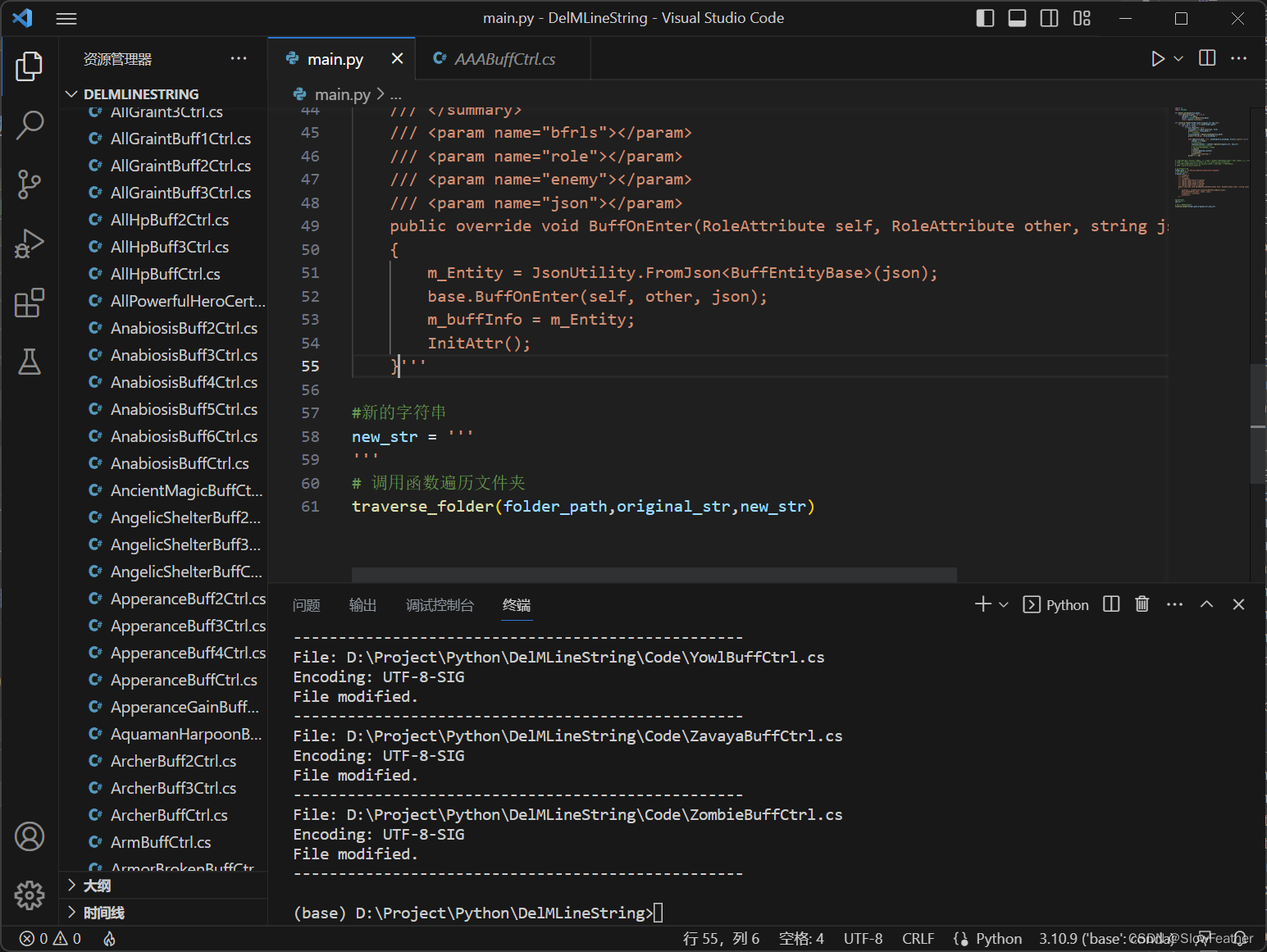Select the 终端 panel tab

tap(517, 605)
